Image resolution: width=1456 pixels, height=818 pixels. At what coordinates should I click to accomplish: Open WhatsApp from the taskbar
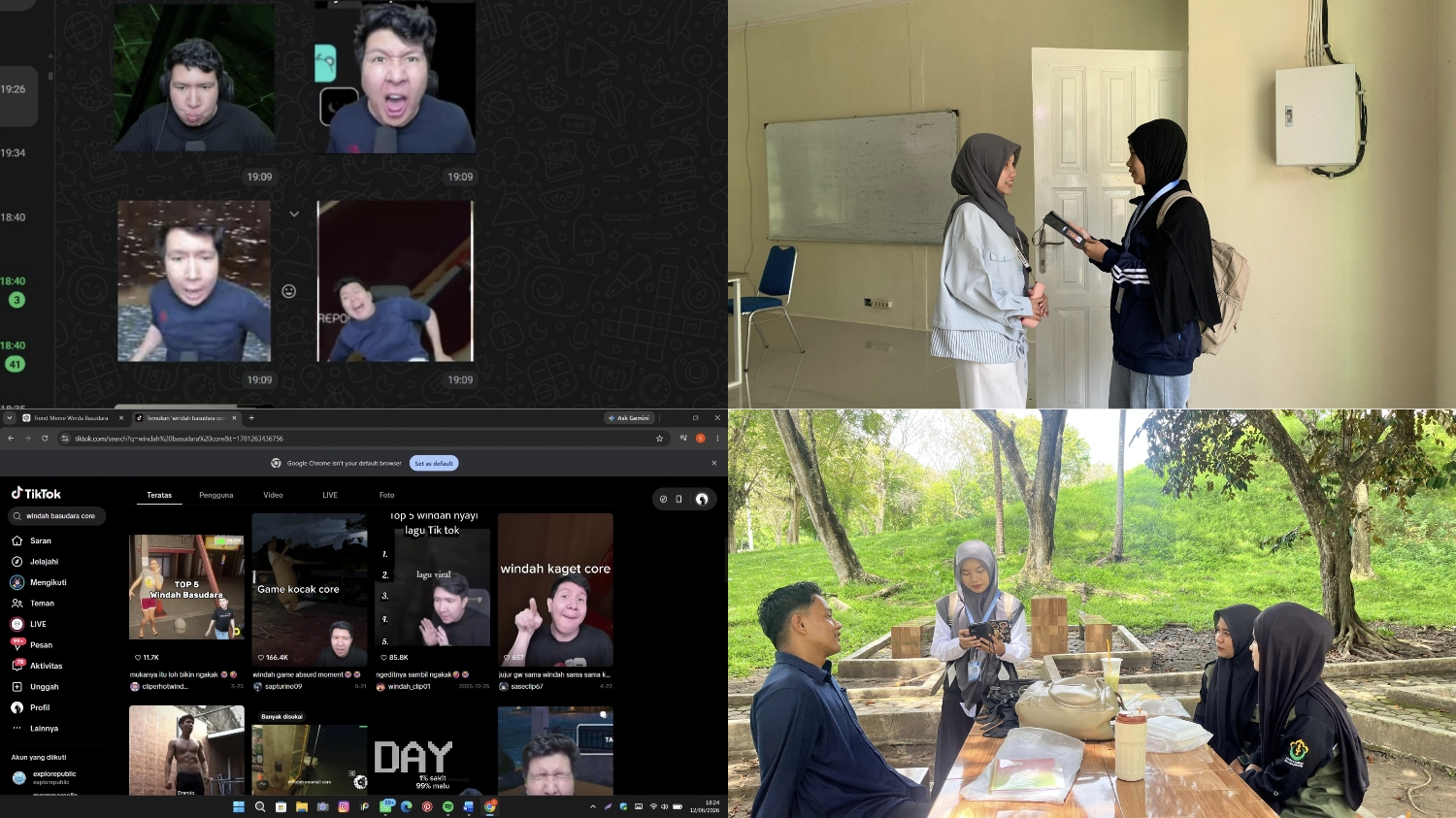[x=386, y=806]
